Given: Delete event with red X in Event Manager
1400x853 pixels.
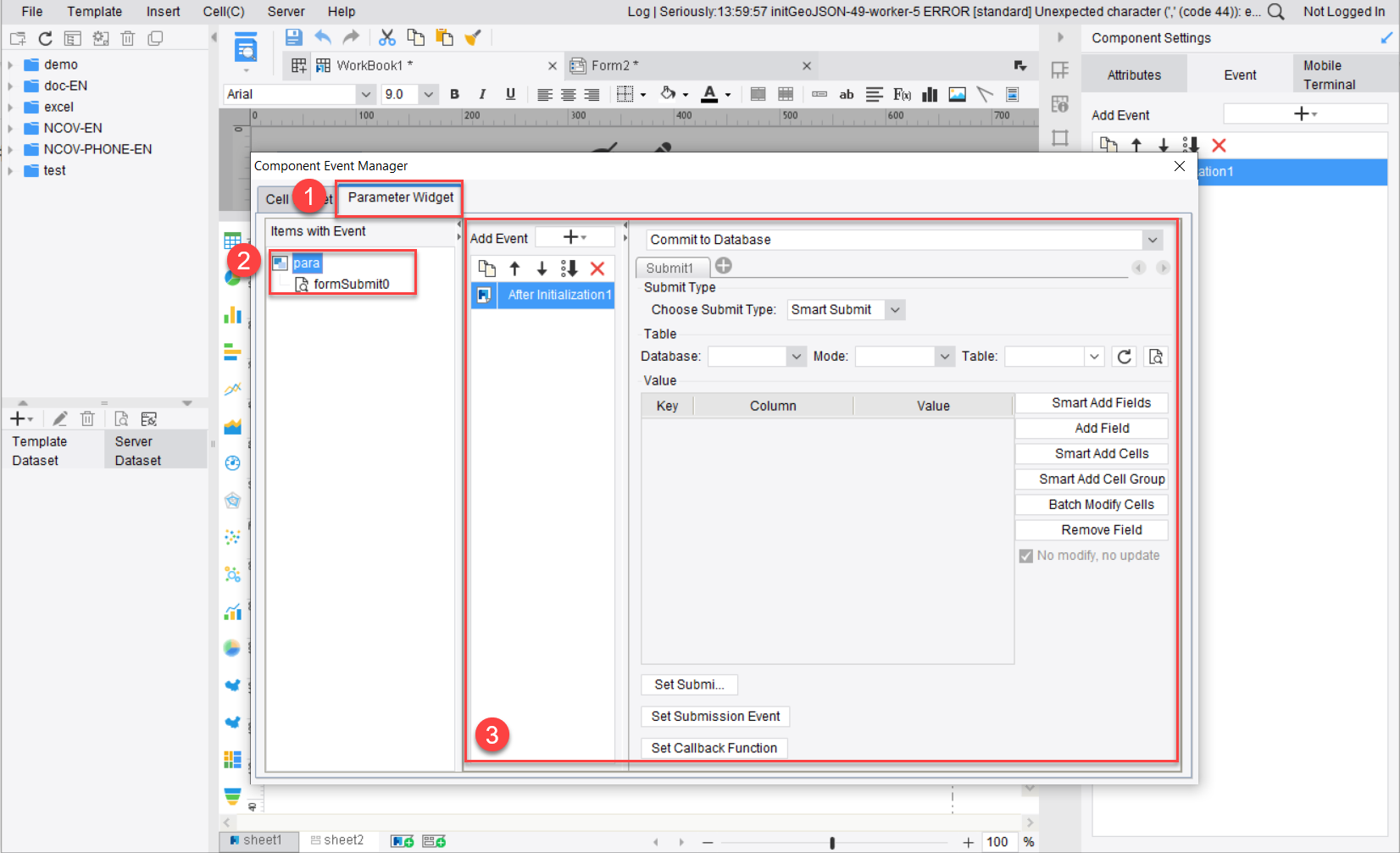Looking at the screenshot, I should click(x=597, y=269).
